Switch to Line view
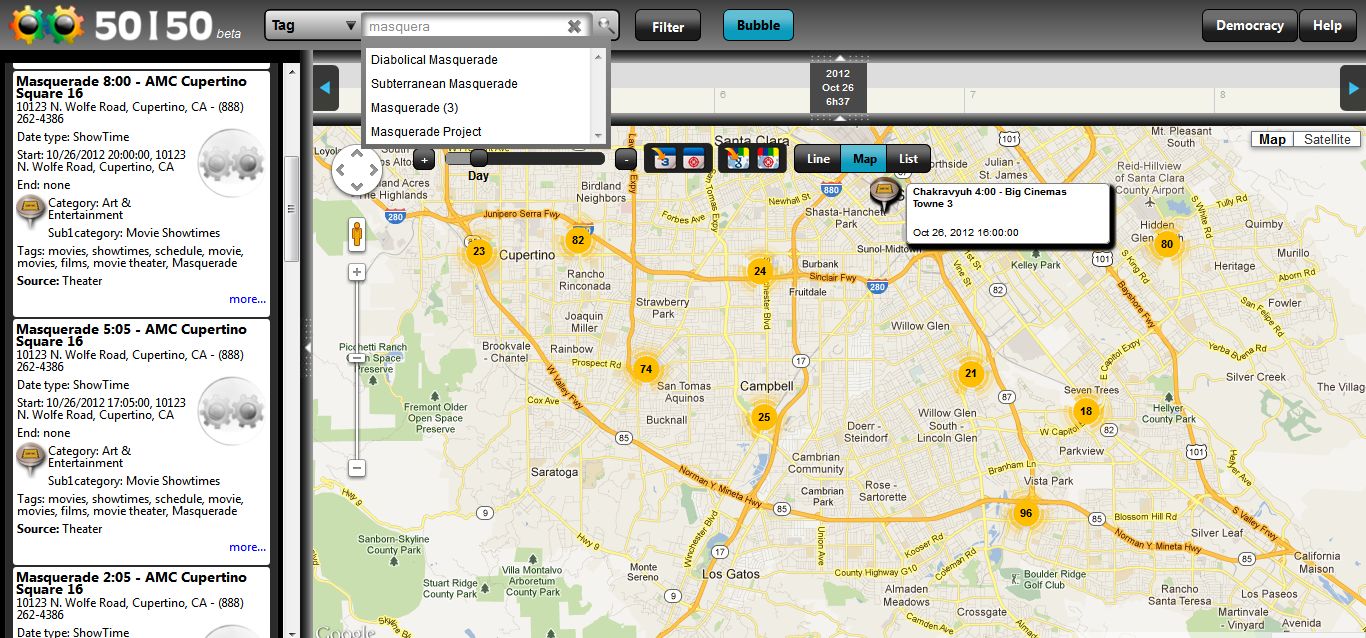The width and height of the screenshot is (1366, 638). click(818, 159)
